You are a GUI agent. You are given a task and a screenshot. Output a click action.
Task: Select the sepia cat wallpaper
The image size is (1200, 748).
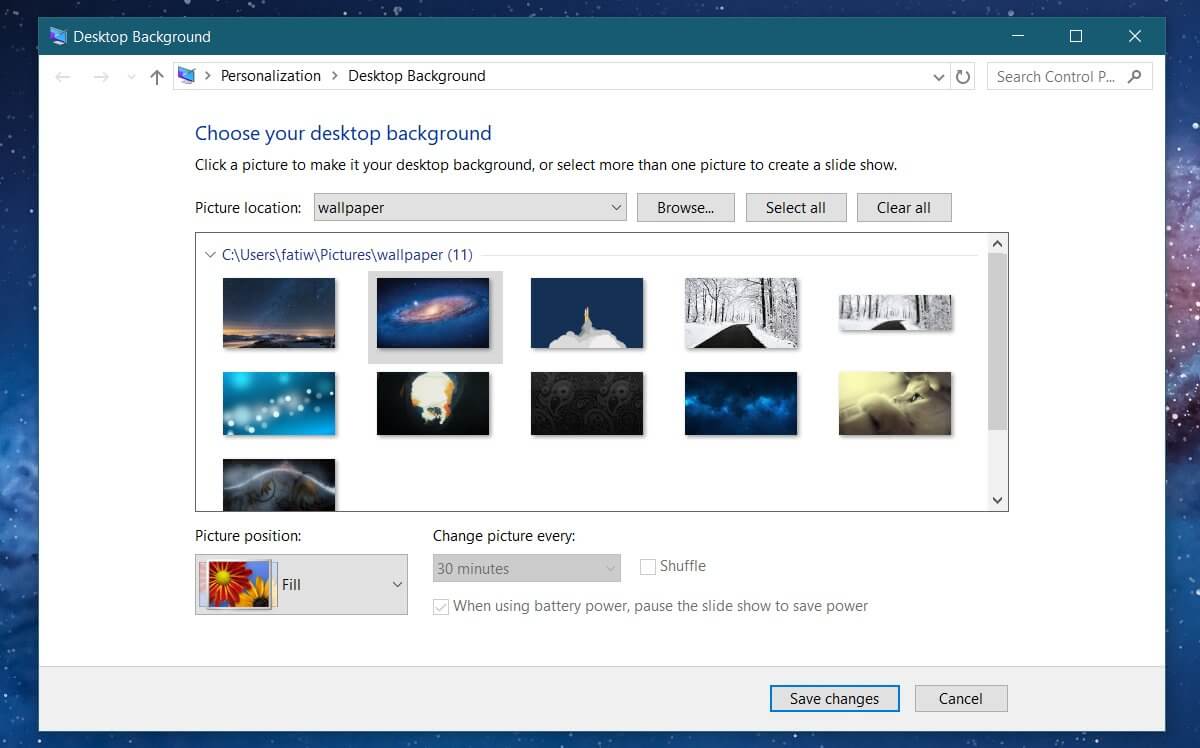(x=895, y=404)
